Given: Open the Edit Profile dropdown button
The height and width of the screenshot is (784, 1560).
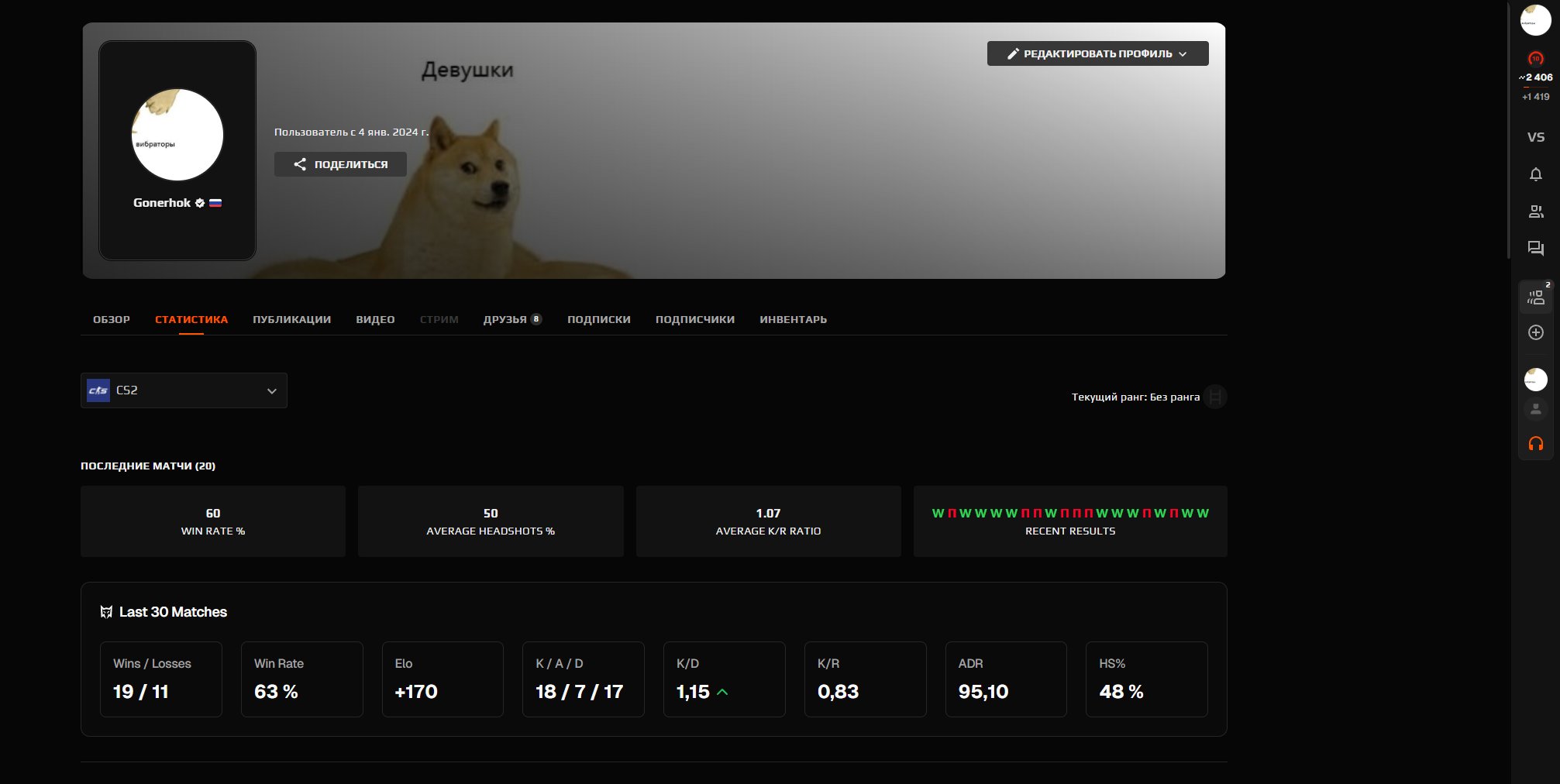Looking at the screenshot, I should point(1097,53).
